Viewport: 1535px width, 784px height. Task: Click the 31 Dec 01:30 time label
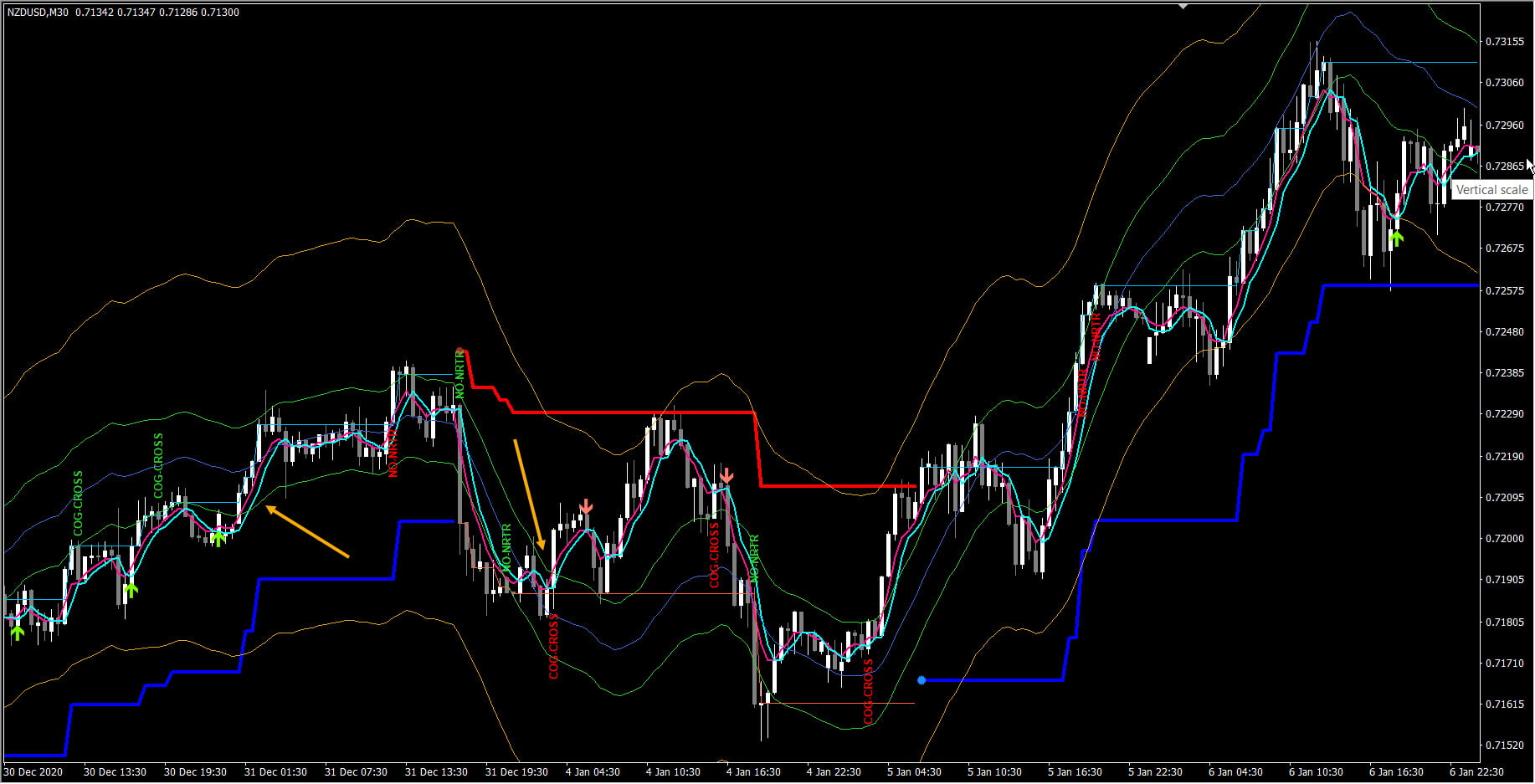[275, 772]
